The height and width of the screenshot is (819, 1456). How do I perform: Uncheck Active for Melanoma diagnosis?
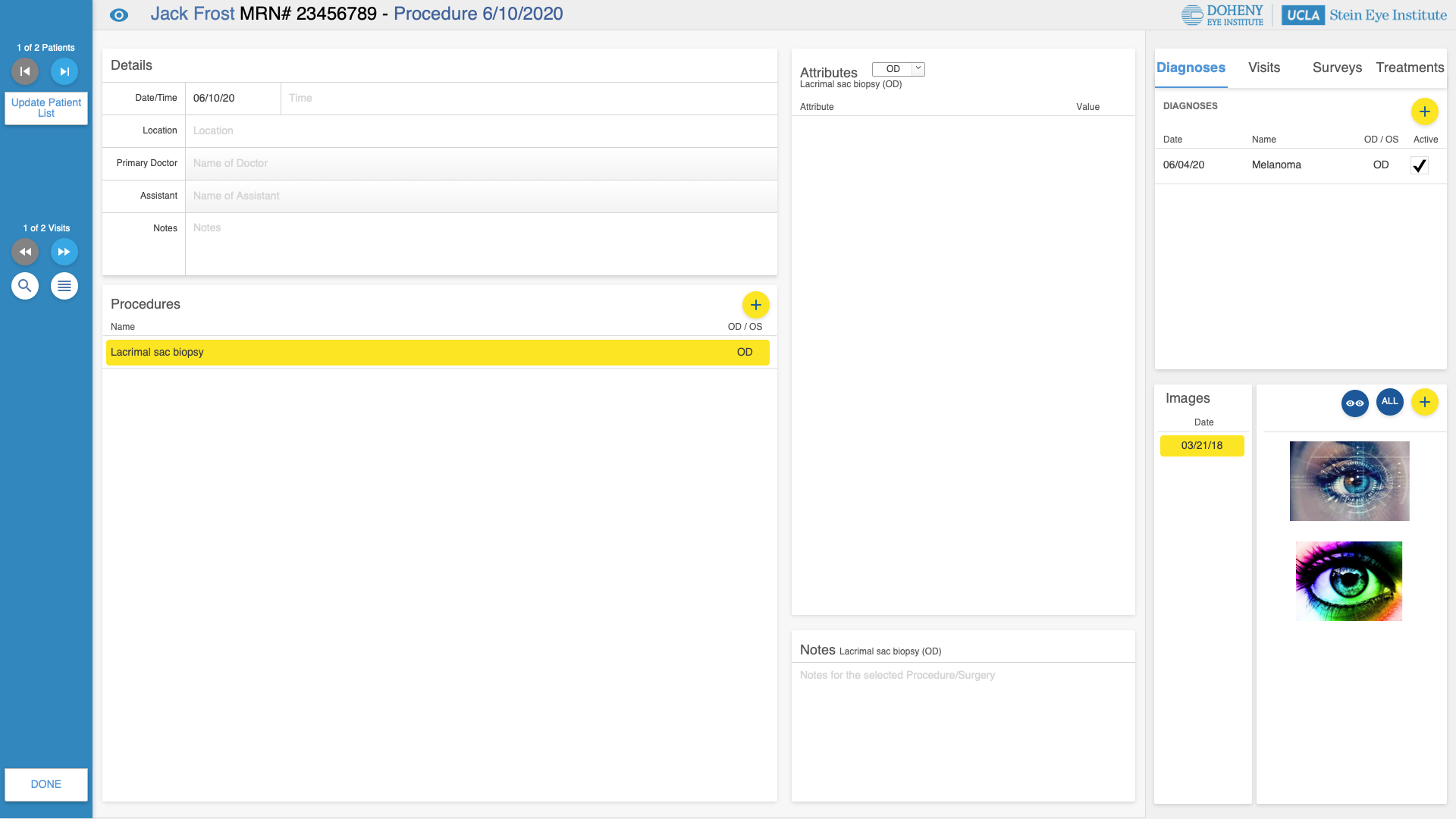tap(1419, 165)
